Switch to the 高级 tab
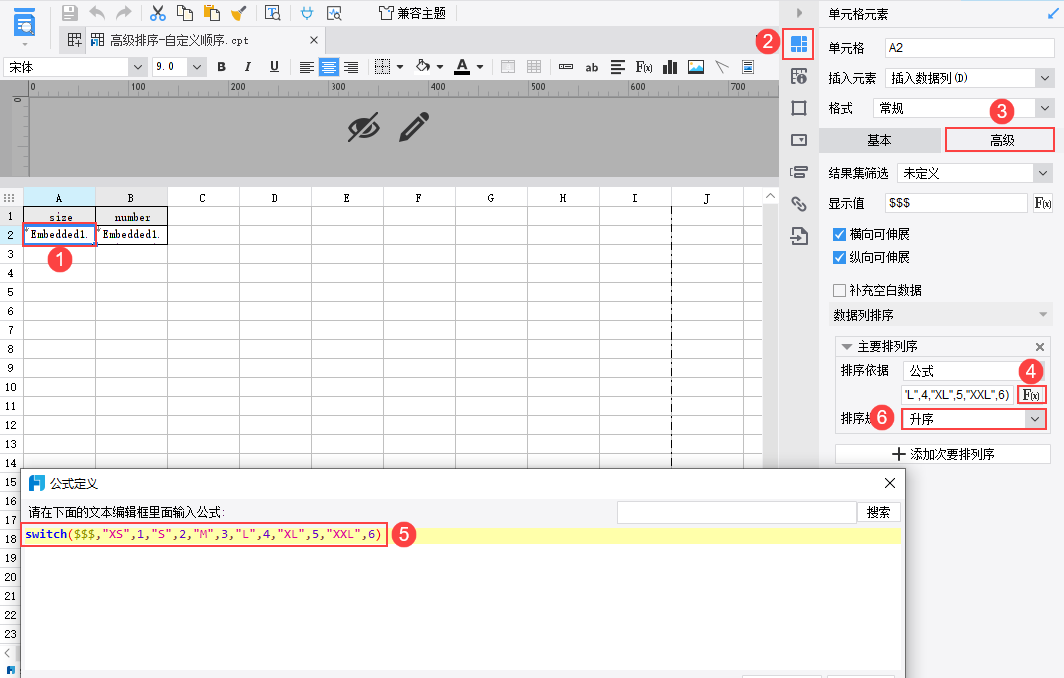 point(1000,140)
